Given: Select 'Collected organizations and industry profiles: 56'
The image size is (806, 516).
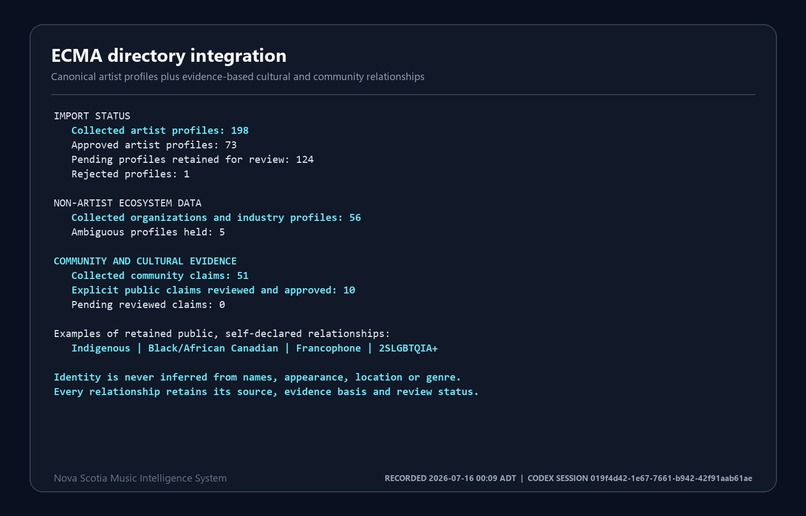Looking at the screenshot, I should [x=216, y=217].
